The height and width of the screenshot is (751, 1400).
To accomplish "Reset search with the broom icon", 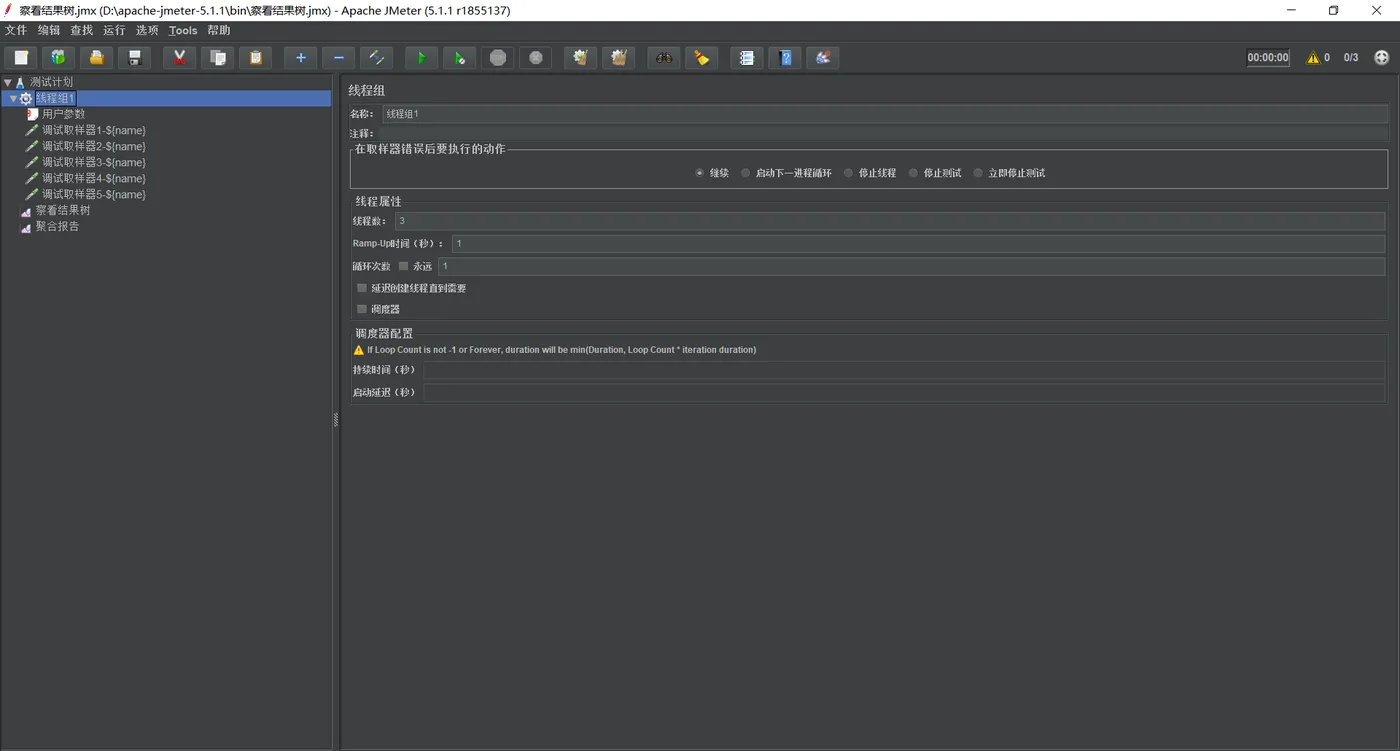I will [701, 58].
